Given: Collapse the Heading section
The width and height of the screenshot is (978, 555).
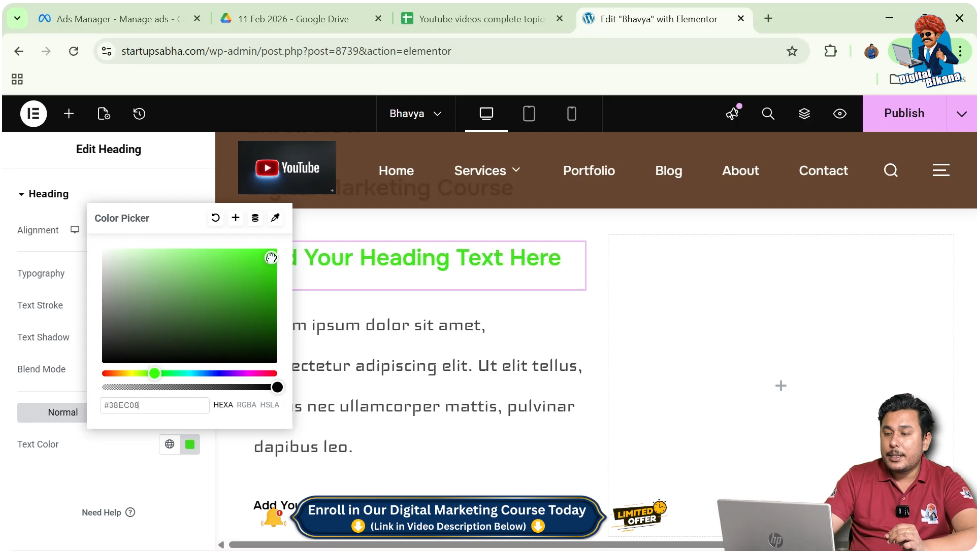Looking at the screenshot, I should click(x=43, y=193).
